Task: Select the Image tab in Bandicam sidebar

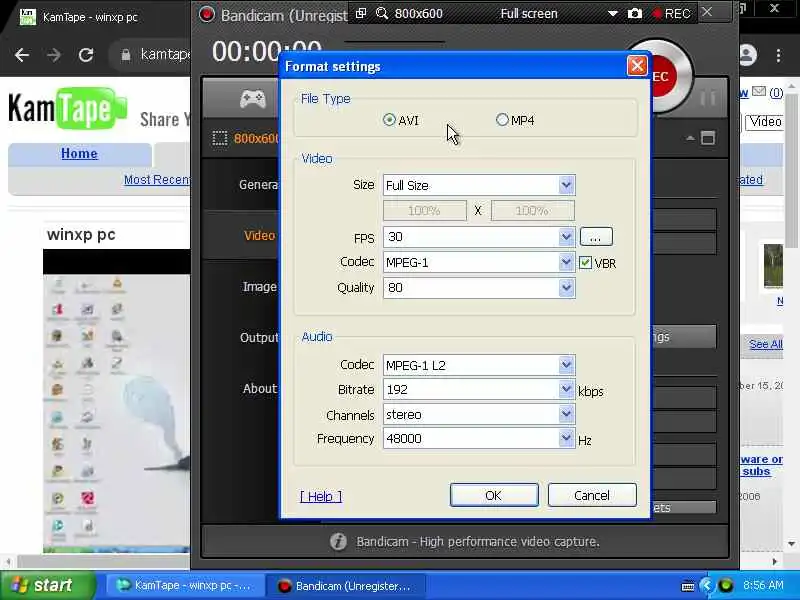Action: pos(260,287)
